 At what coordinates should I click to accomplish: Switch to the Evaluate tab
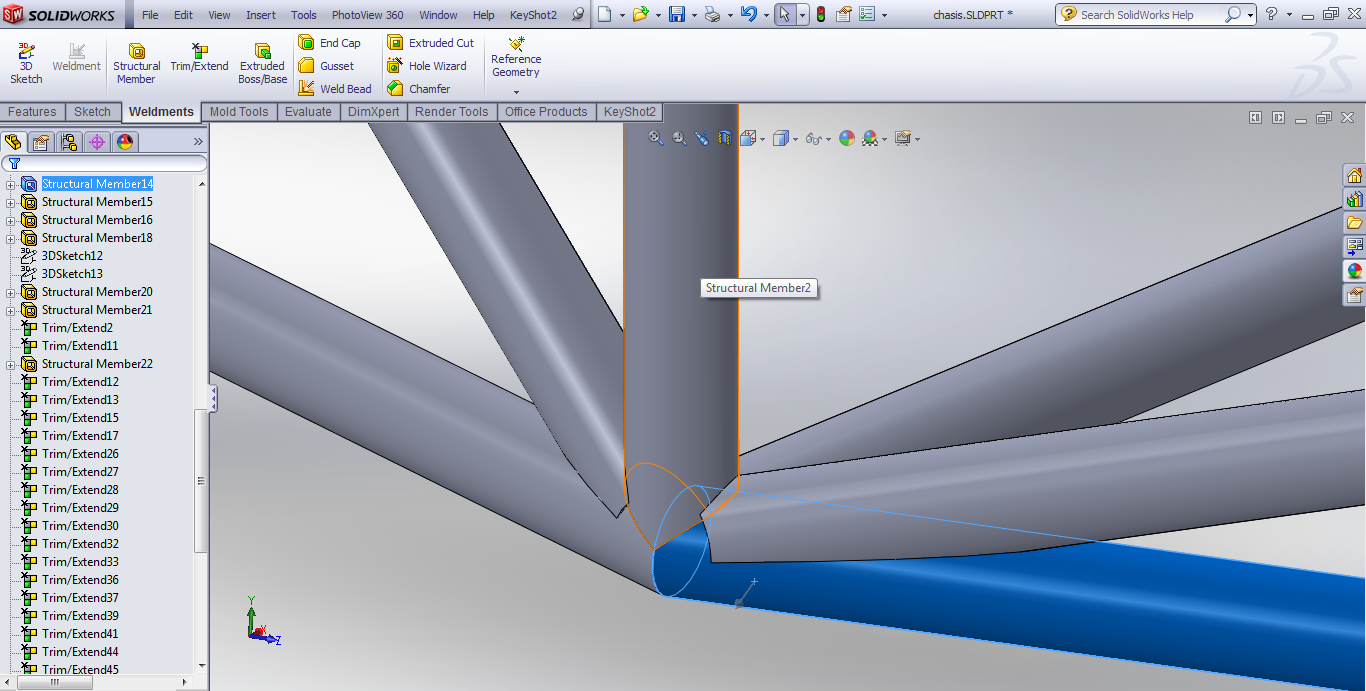308,112
